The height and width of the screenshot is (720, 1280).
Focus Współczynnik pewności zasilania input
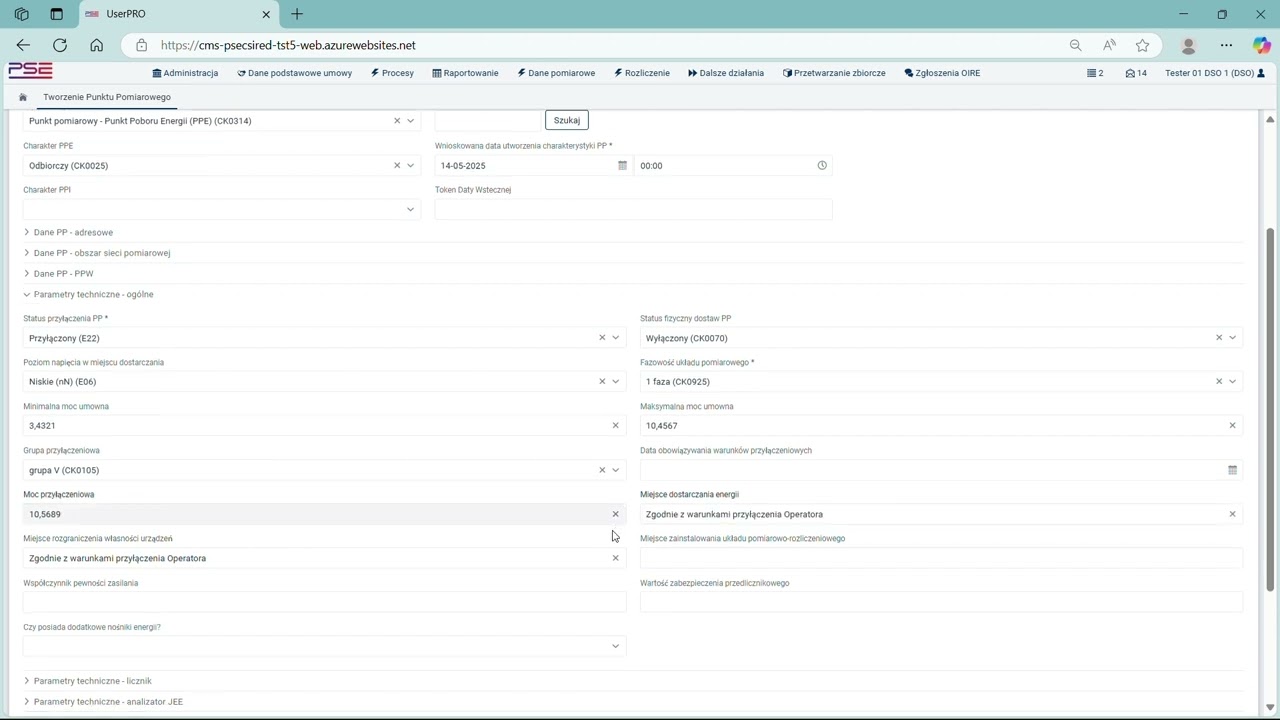click(x=325, y=602)
